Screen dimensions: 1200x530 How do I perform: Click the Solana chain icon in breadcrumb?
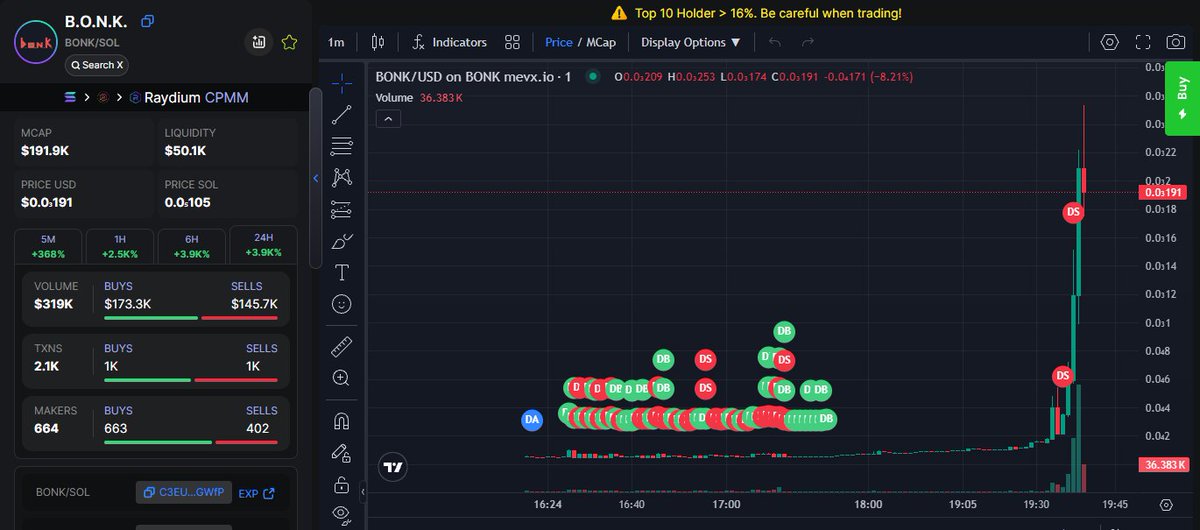[70, 97]
